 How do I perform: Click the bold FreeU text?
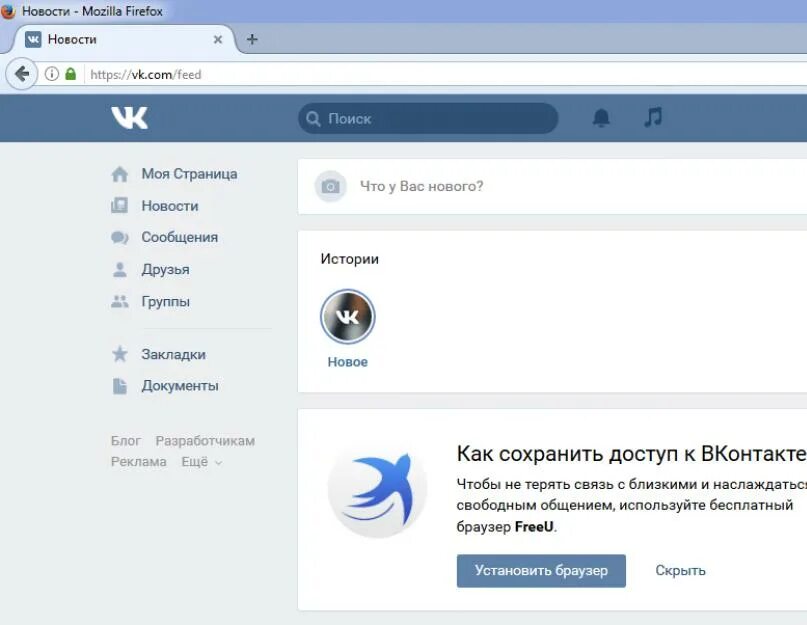tap(534, 527)
